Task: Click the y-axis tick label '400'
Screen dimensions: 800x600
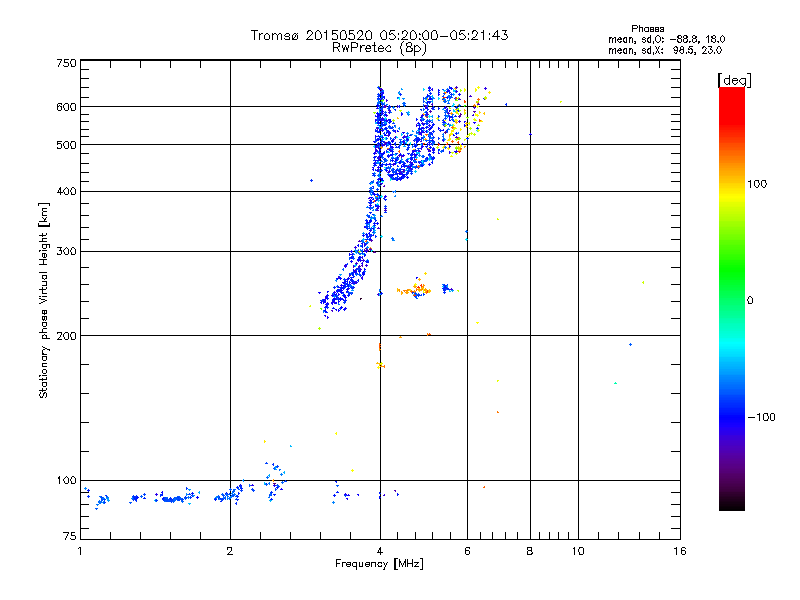Action: [66, 192]
